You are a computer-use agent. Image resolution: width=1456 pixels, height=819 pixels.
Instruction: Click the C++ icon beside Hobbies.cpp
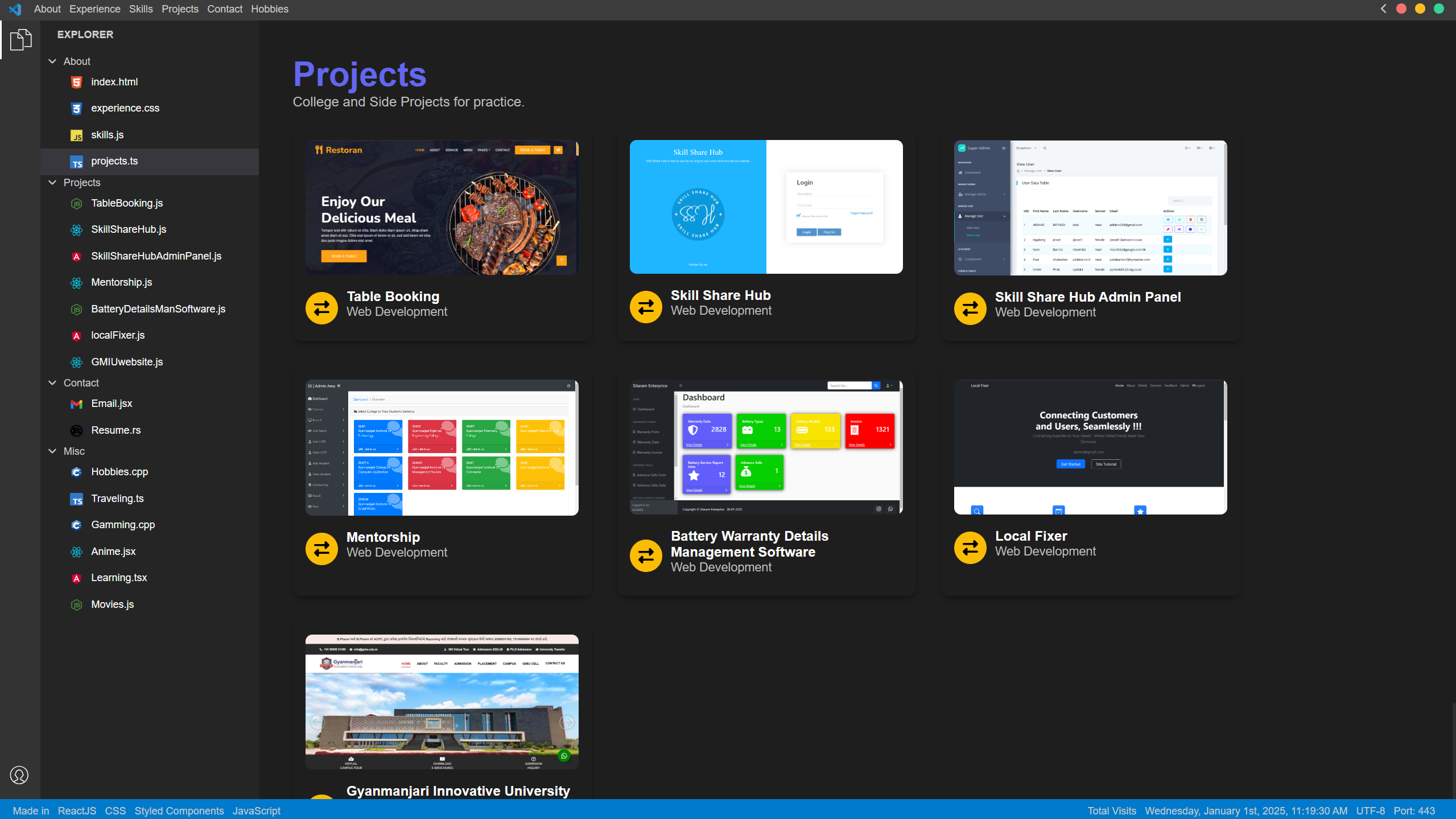(76, 472)
